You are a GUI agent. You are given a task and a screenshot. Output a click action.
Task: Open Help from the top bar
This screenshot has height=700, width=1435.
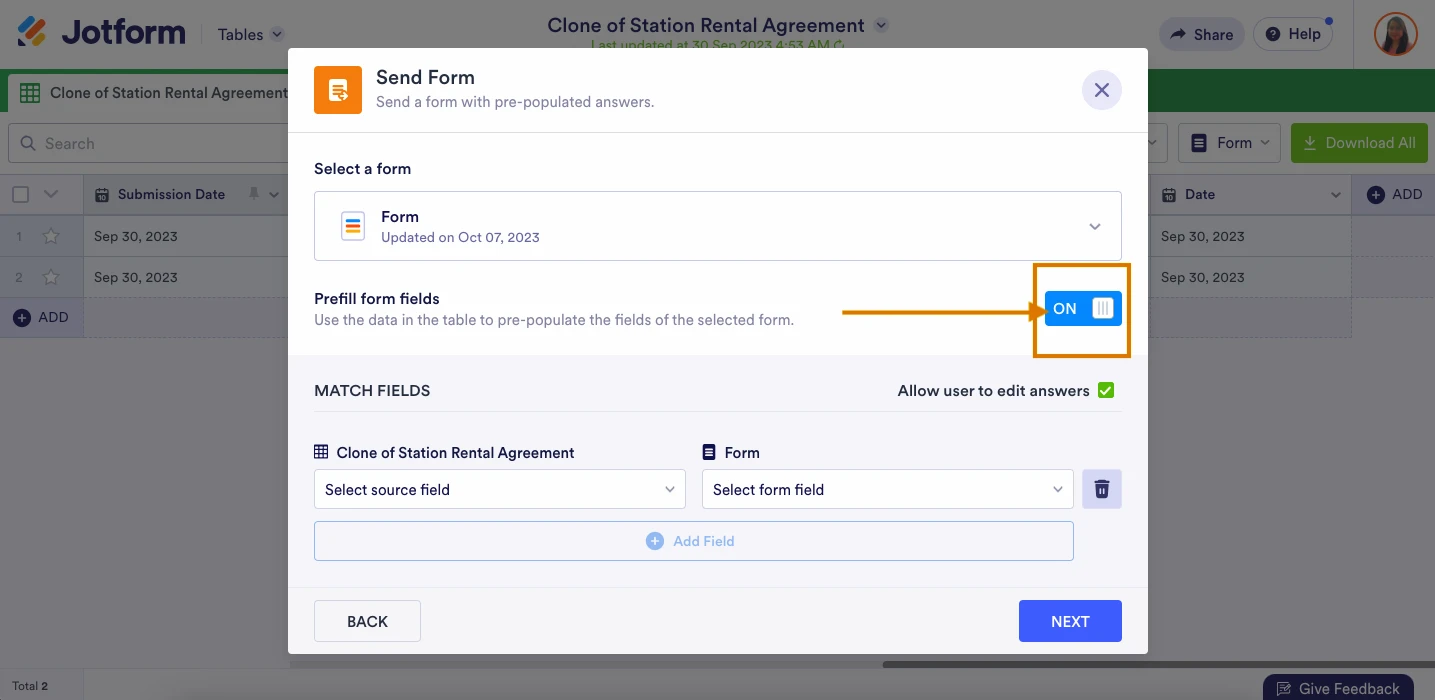coord(1293,34)
